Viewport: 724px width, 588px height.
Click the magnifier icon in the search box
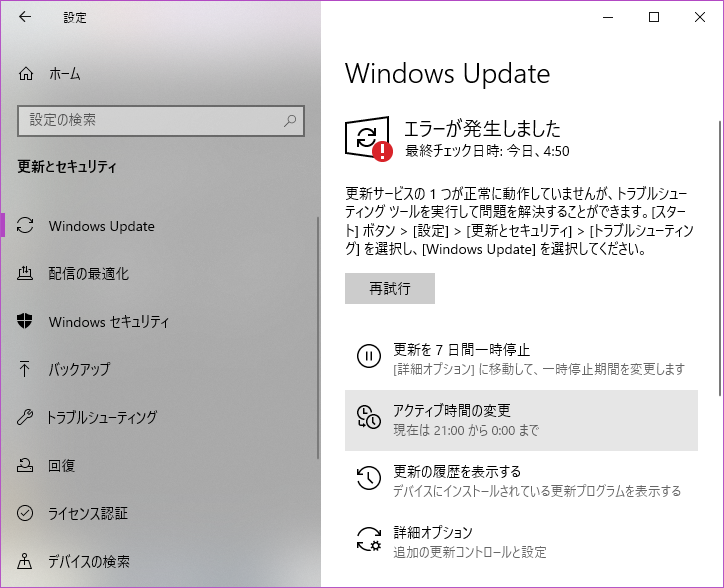point(290,121)
